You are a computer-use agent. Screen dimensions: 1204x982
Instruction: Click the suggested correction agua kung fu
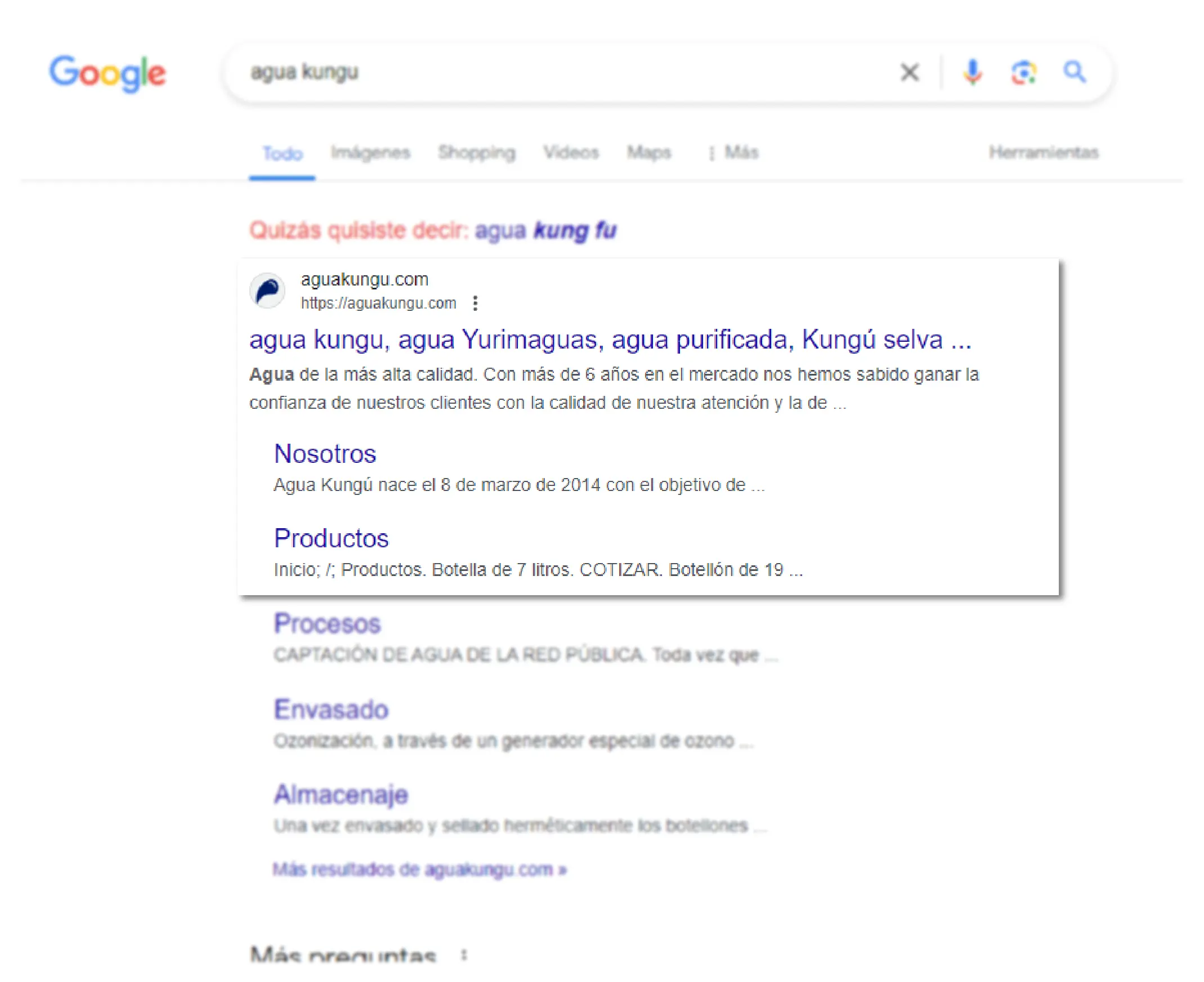(545, 231)
